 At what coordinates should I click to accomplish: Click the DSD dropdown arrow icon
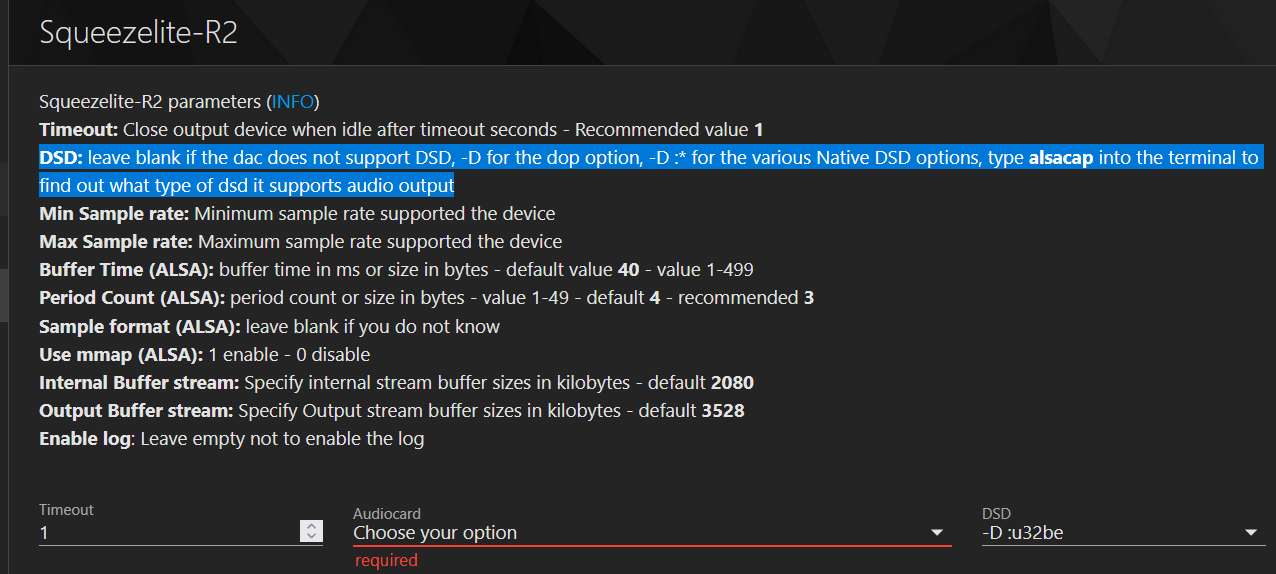tap(1251, 533)
